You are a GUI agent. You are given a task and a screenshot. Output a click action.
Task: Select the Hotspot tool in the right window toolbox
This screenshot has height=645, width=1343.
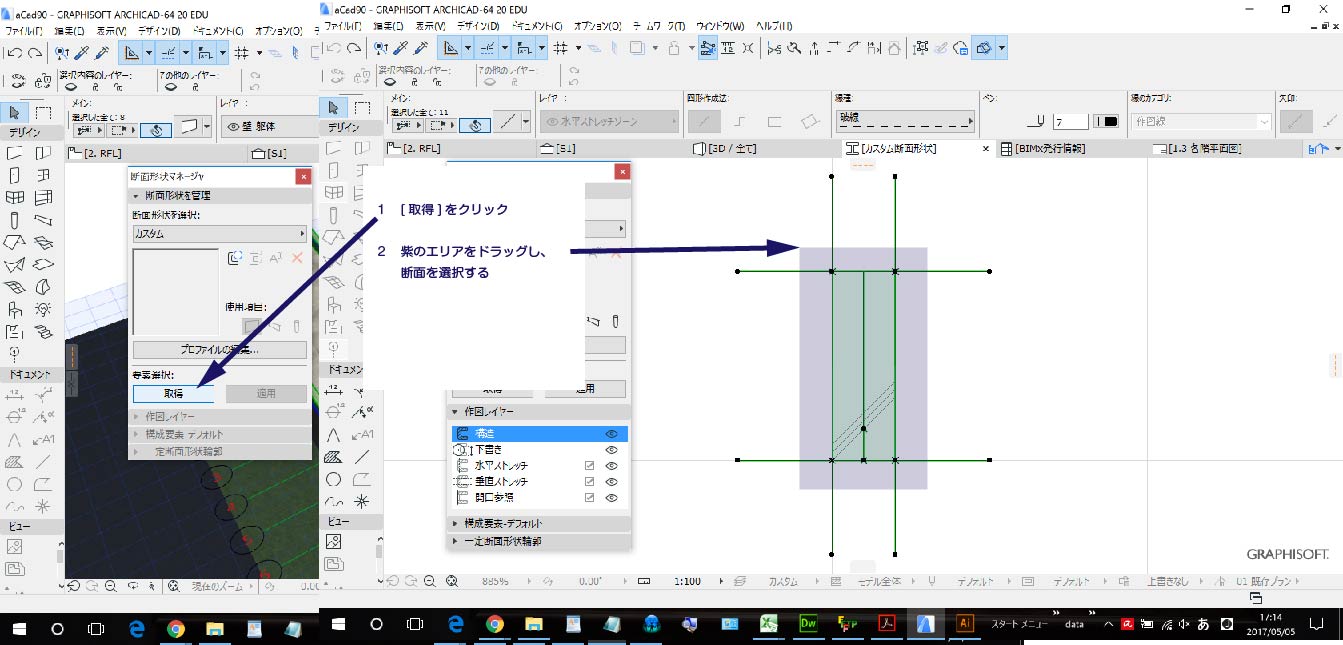[362, 501]
